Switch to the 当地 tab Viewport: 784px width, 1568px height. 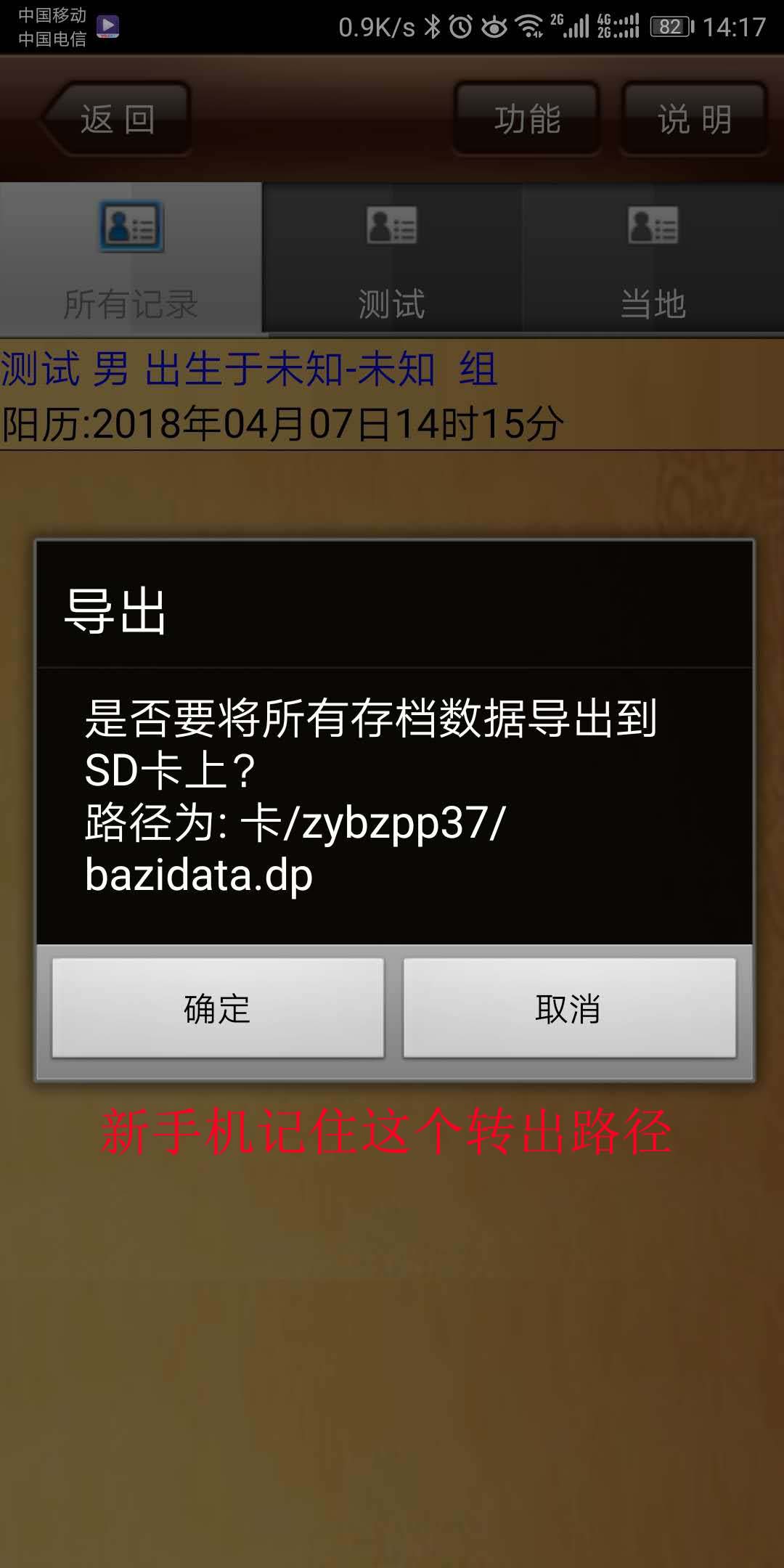(x=653, y=258)
